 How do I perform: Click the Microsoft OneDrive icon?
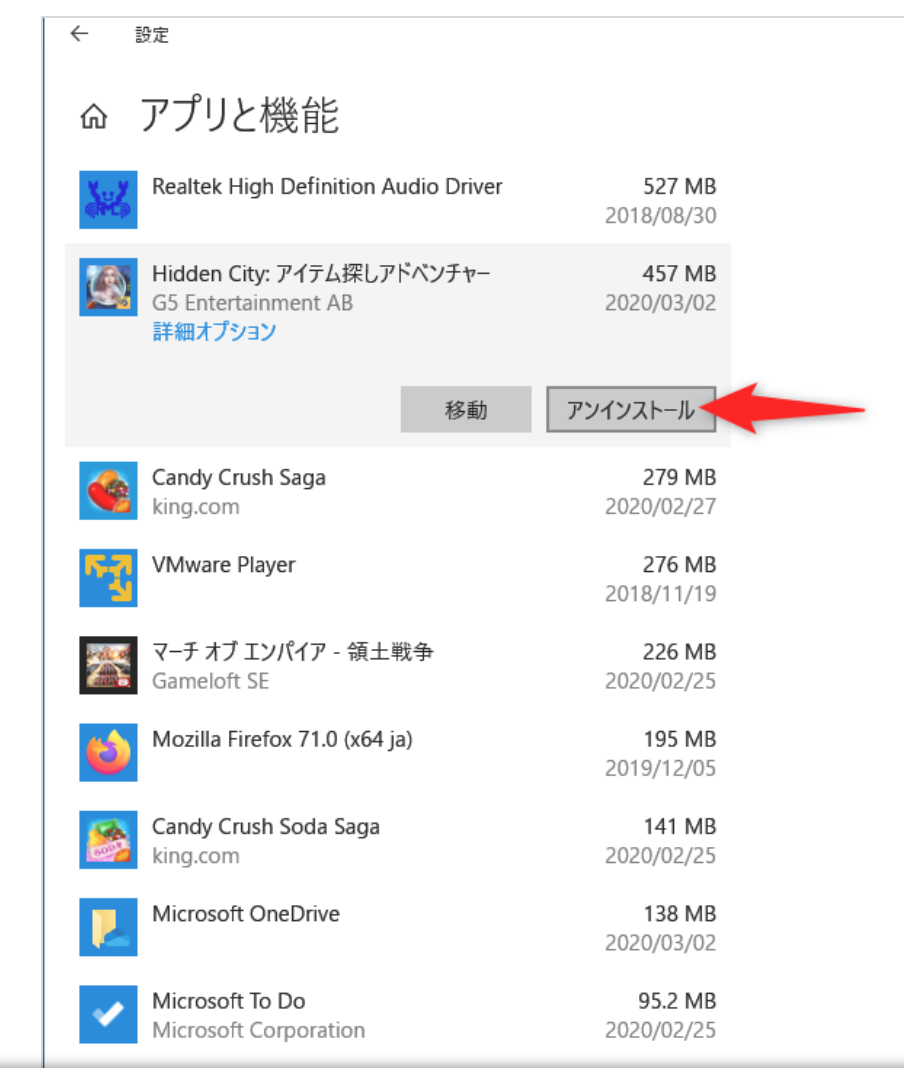coord(108,927)
